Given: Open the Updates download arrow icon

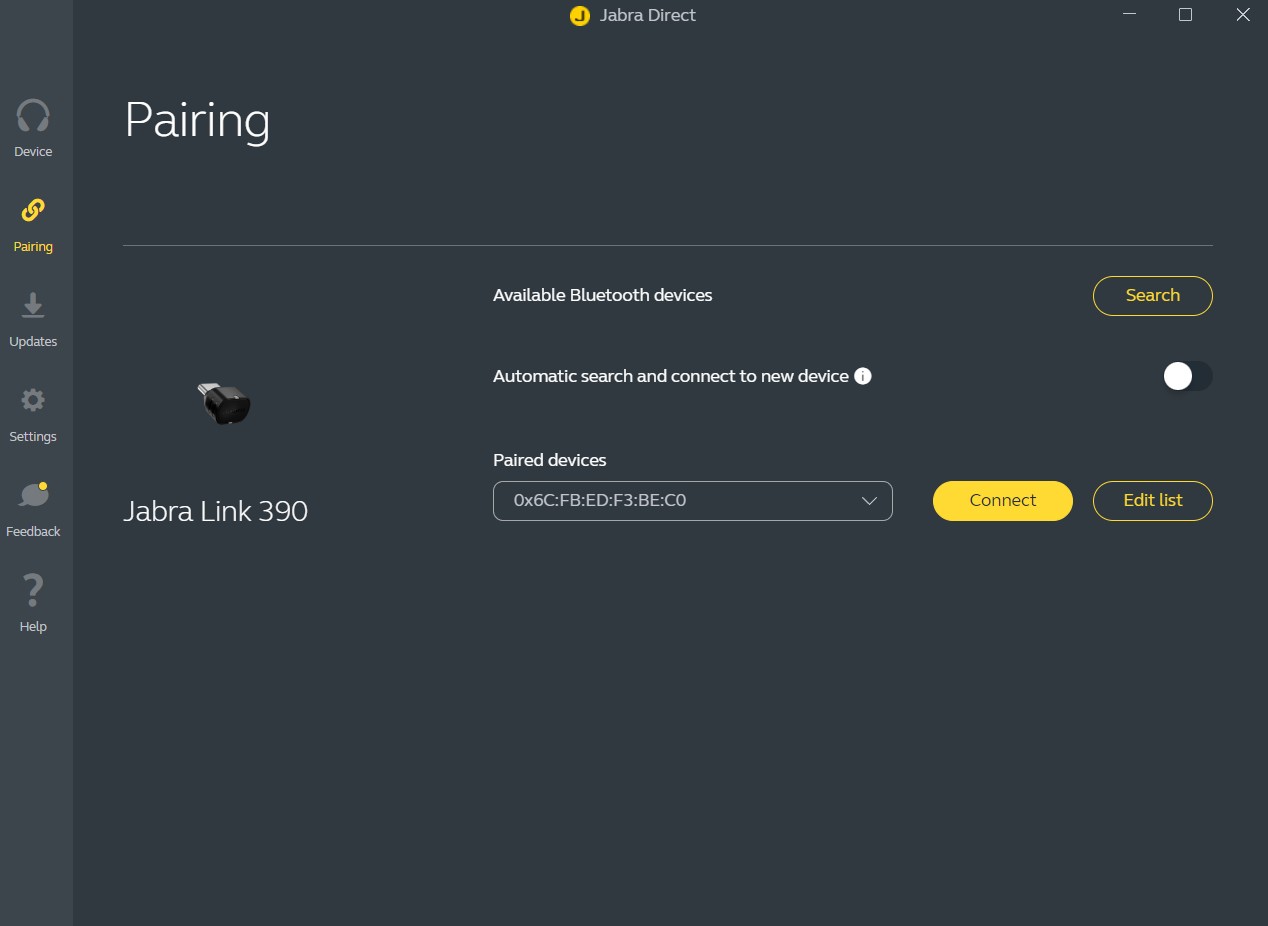Looking at the screenshot, I should (33, 306).
